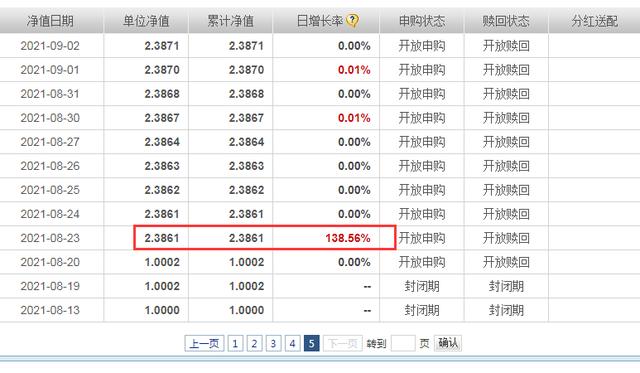
Task: Click 0.00% growth on 2021-08-20 row
Action: [x=354, y=262]
